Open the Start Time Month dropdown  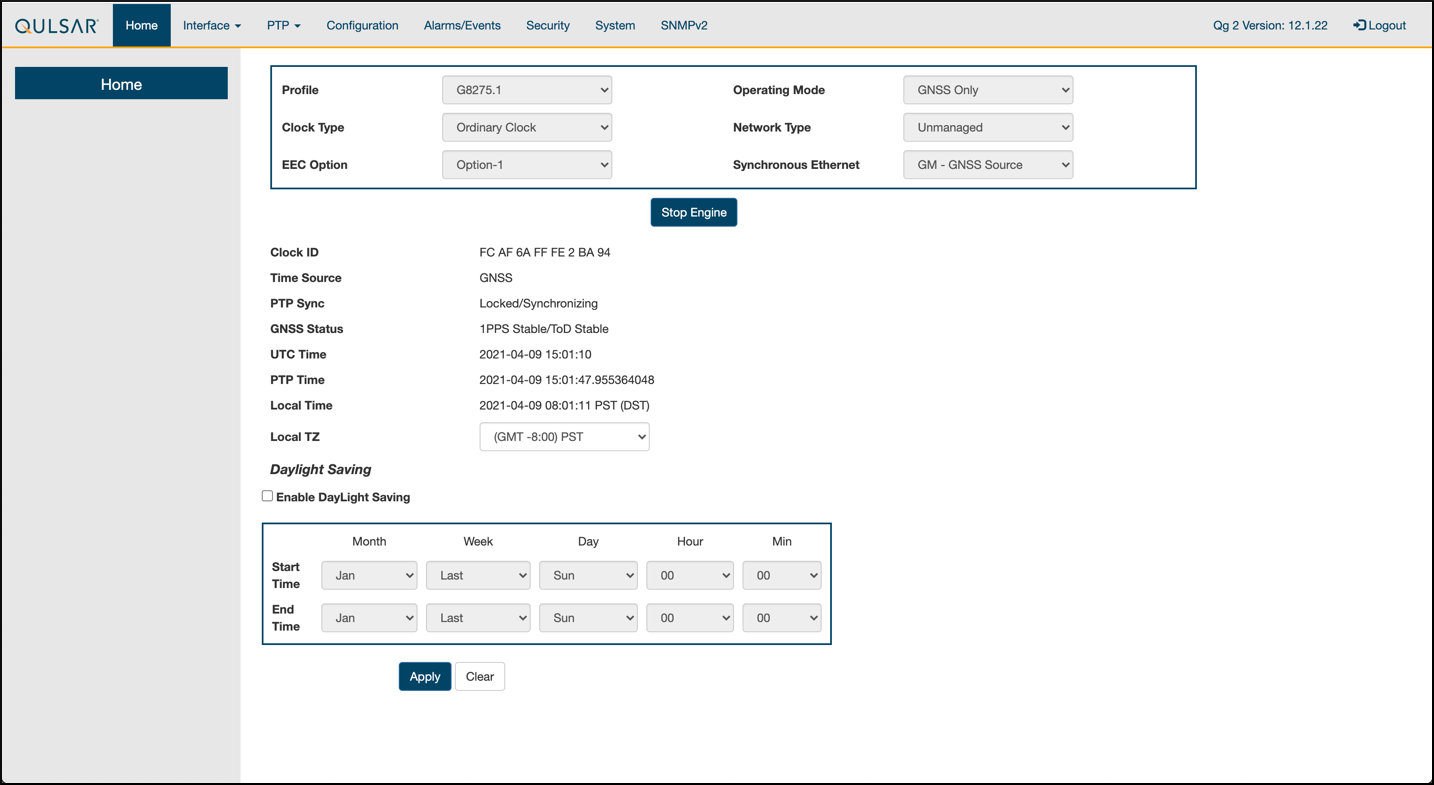(x=369, y=576)
